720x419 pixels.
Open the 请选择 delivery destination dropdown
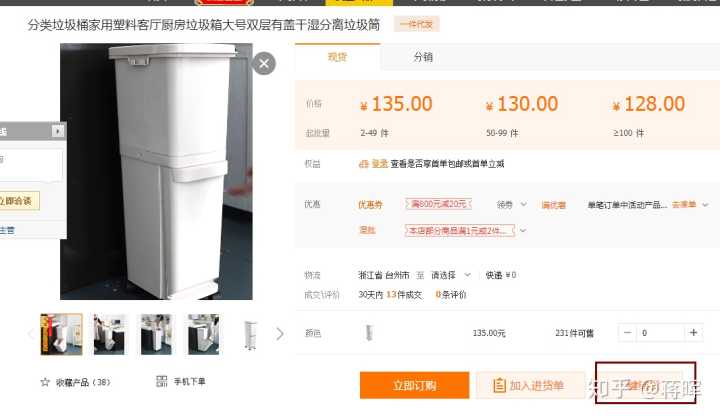tap(451, 275)
